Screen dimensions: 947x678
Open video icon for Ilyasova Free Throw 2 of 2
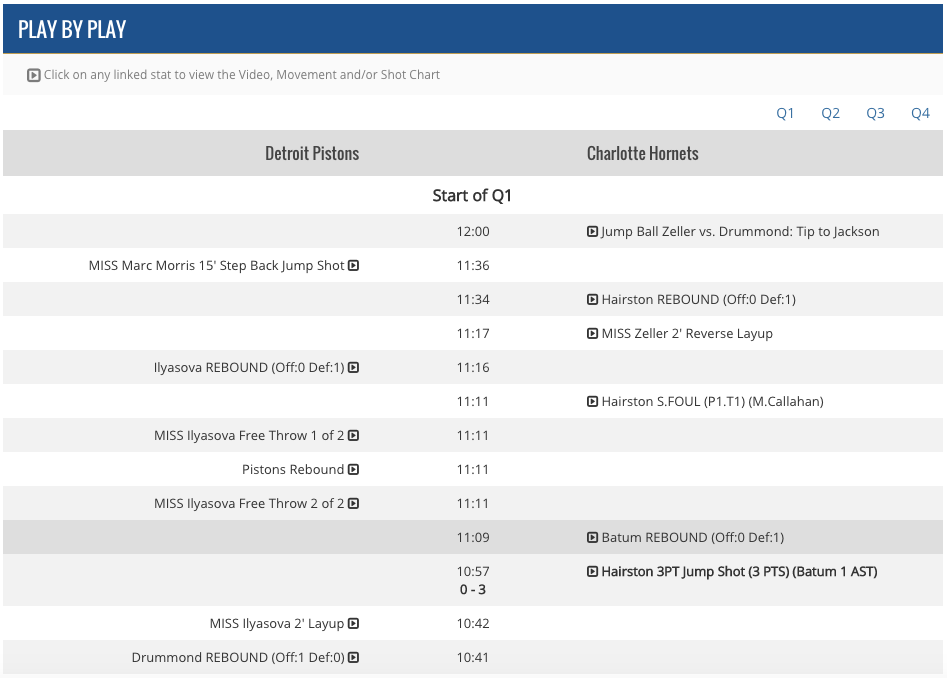354,504
